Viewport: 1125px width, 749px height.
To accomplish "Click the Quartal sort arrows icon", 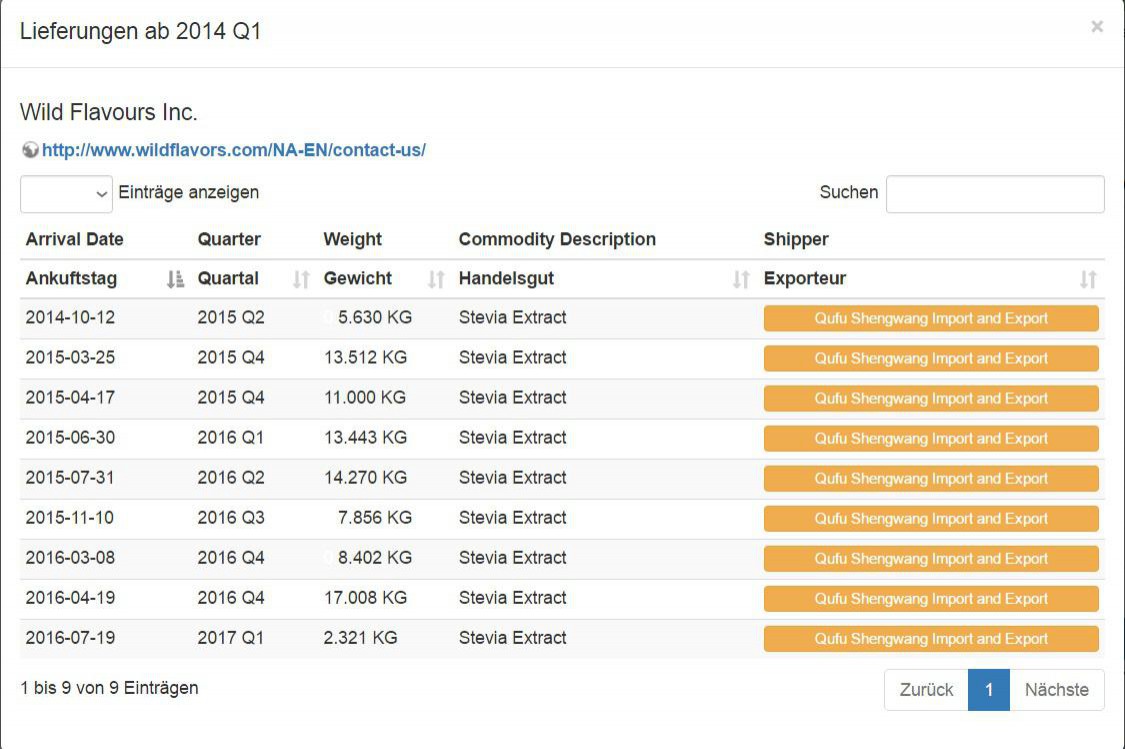I will (x=301, y=280).
